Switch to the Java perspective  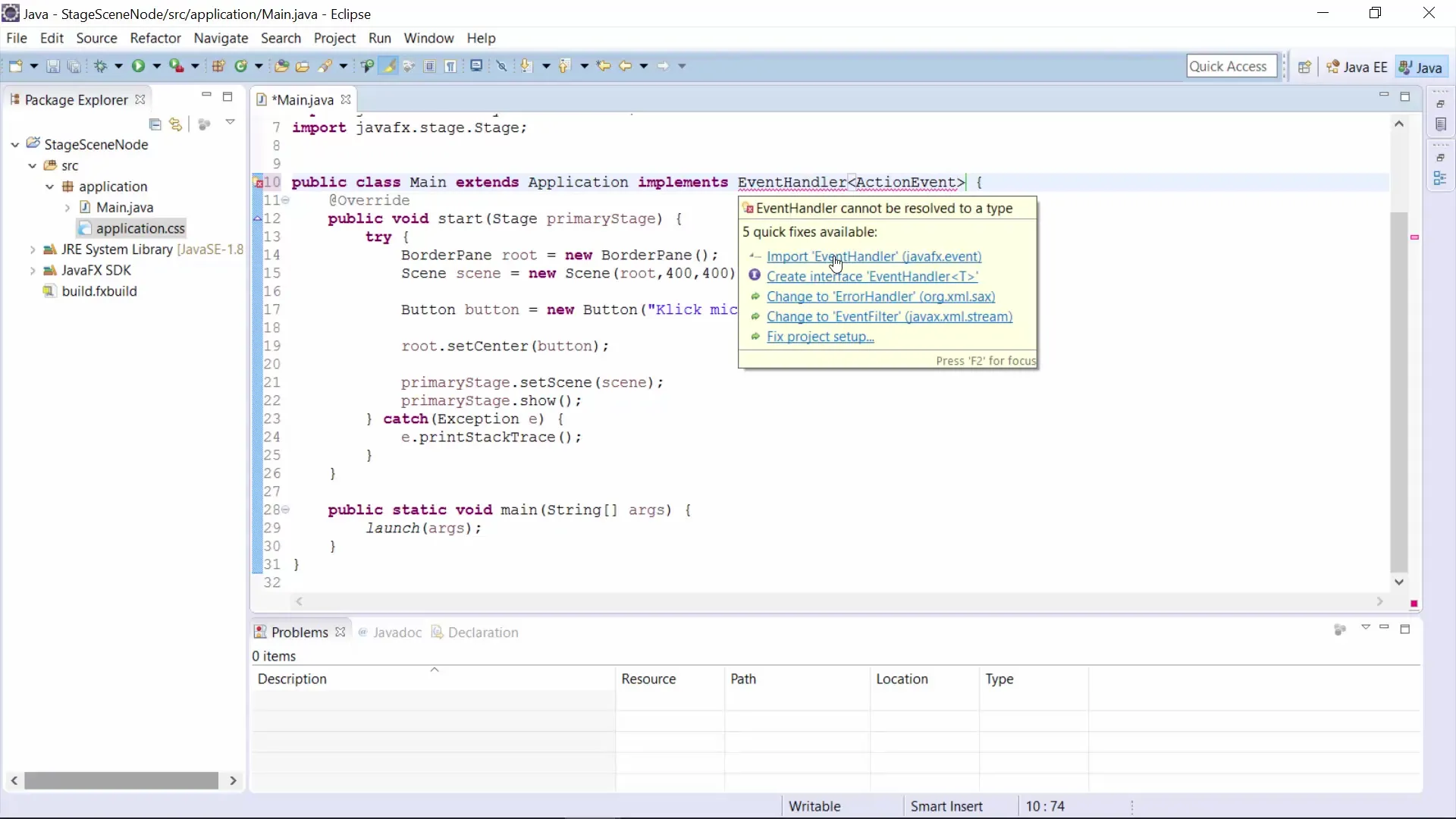pyautogui.click(x=1420, y=67)
